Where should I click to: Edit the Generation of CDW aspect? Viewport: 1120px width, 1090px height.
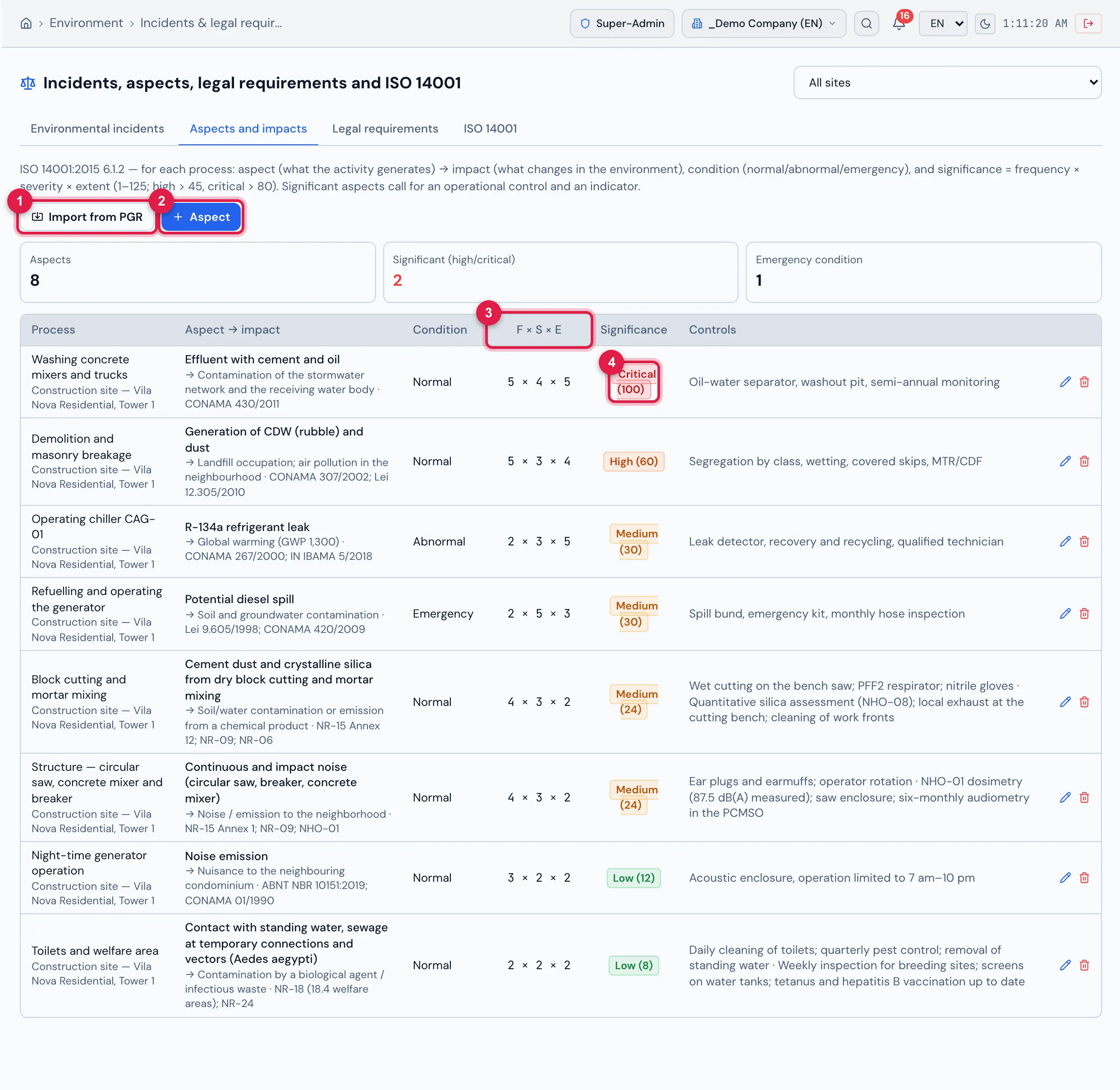click(x=1065, y=462)
